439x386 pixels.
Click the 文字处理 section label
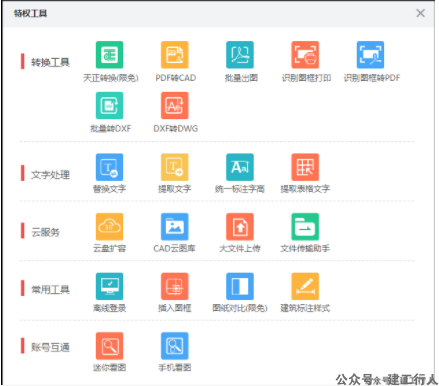pyautogui.click(x=50, y=175)
